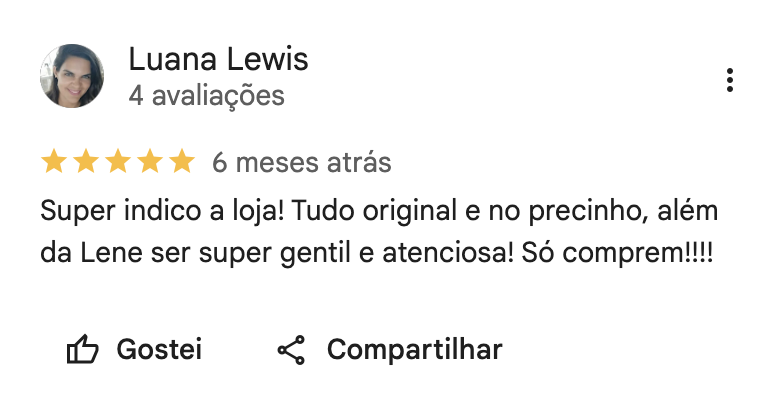The width and height of the screenshot is (780, 420).
Task: Select the third rating star
Action: 118,161
